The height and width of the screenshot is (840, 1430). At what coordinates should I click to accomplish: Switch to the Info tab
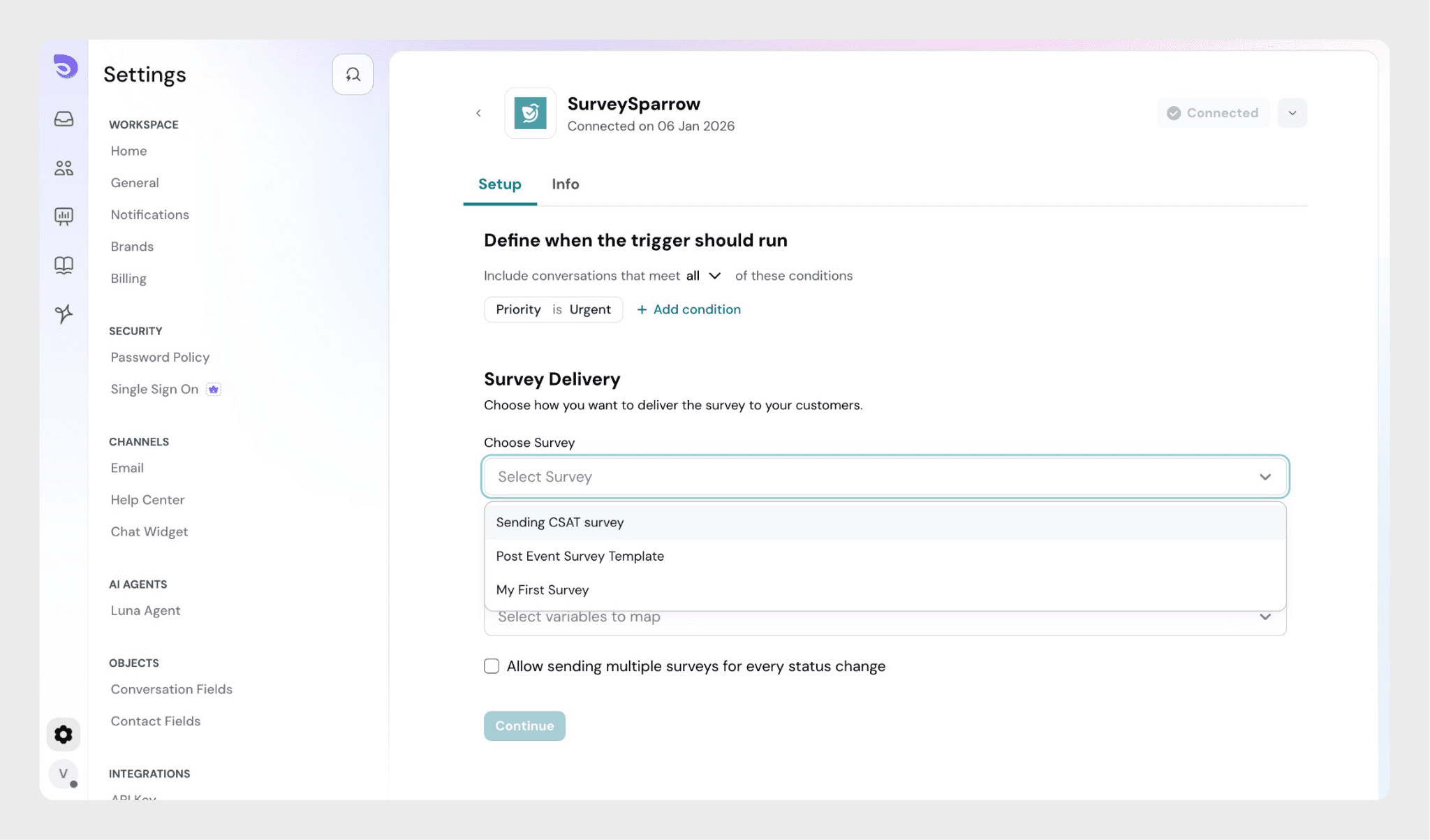(565, 184)
